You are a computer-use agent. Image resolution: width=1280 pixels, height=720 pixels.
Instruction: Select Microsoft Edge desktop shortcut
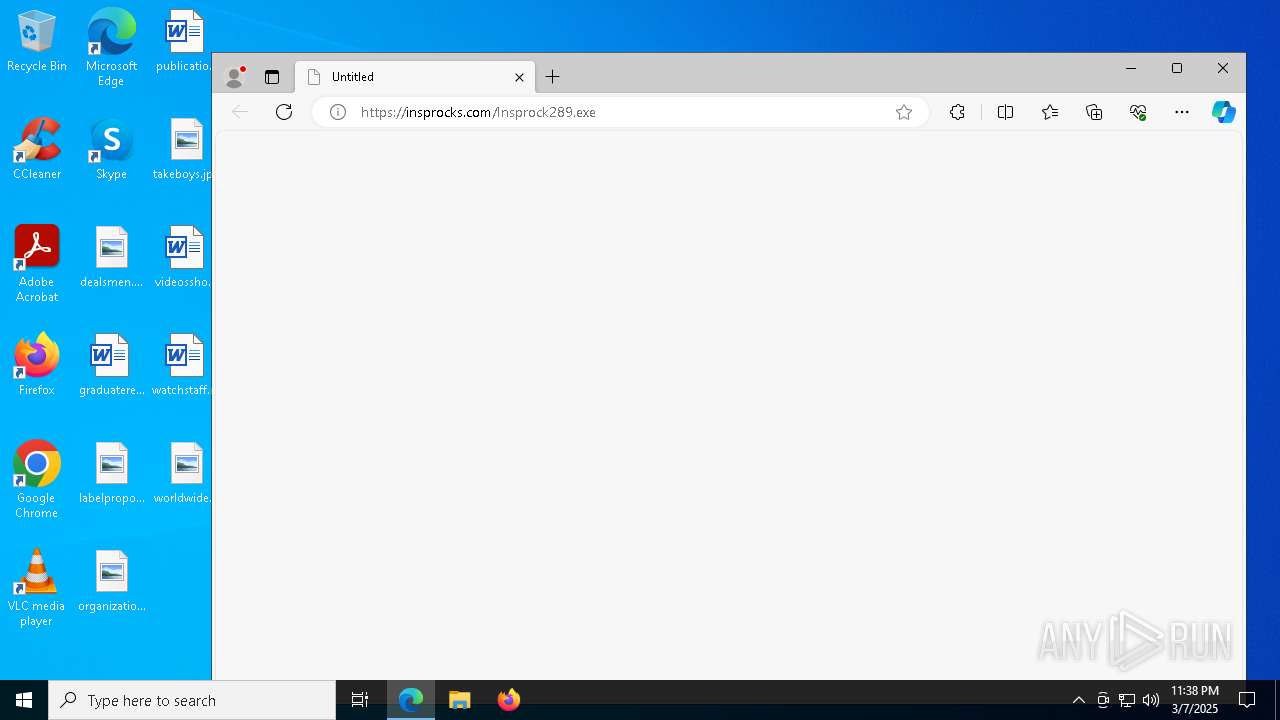(111, 48)
